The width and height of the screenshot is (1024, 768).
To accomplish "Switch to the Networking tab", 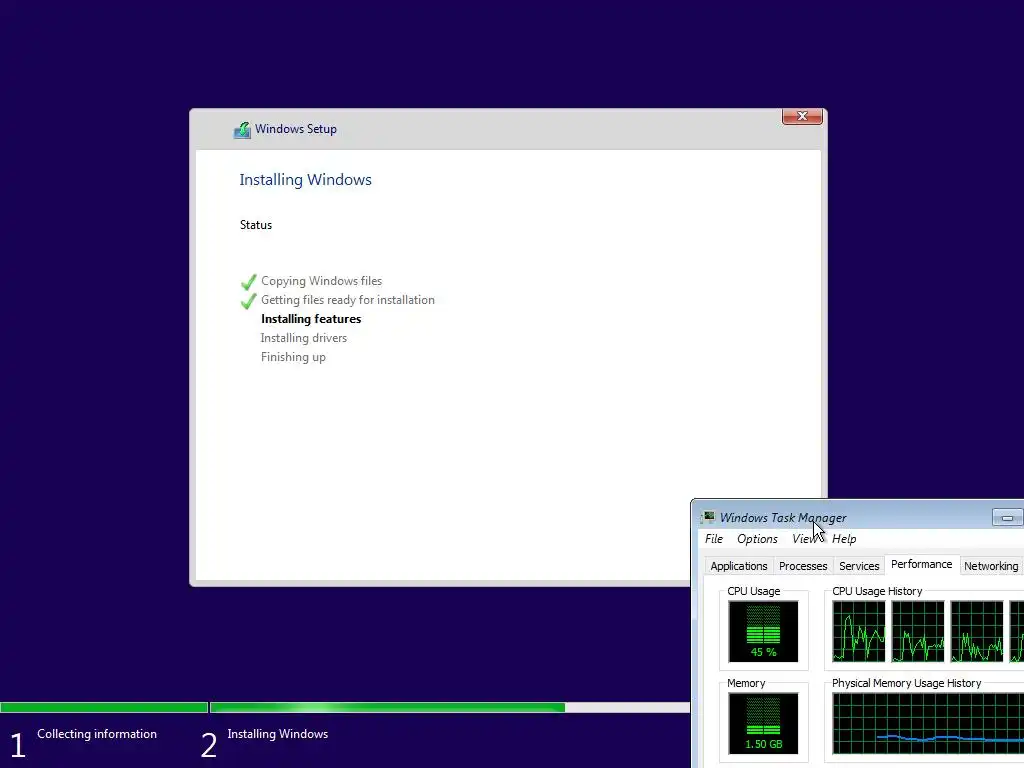I will (991, 566).
